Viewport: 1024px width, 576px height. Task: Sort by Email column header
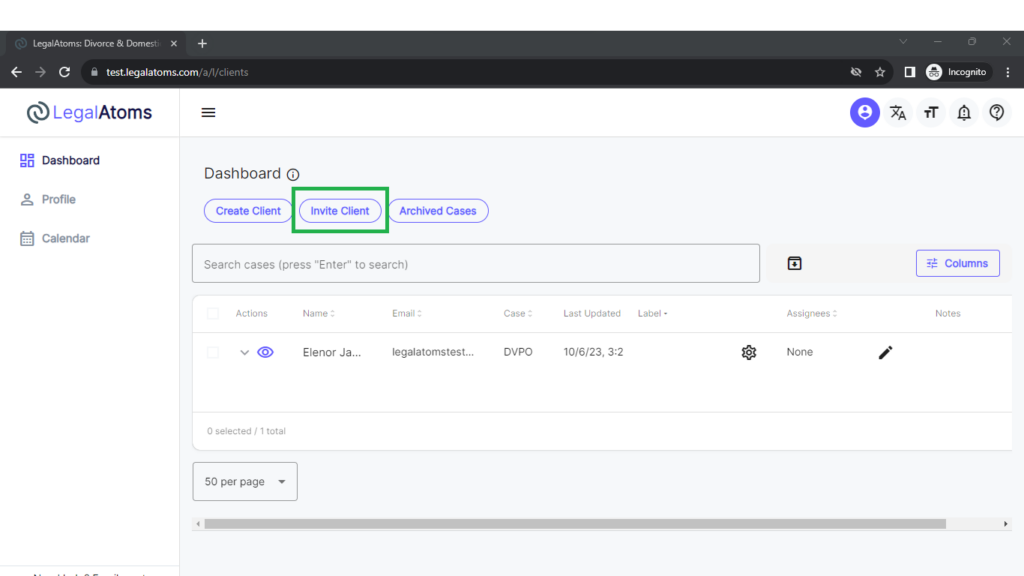(407, 313)
